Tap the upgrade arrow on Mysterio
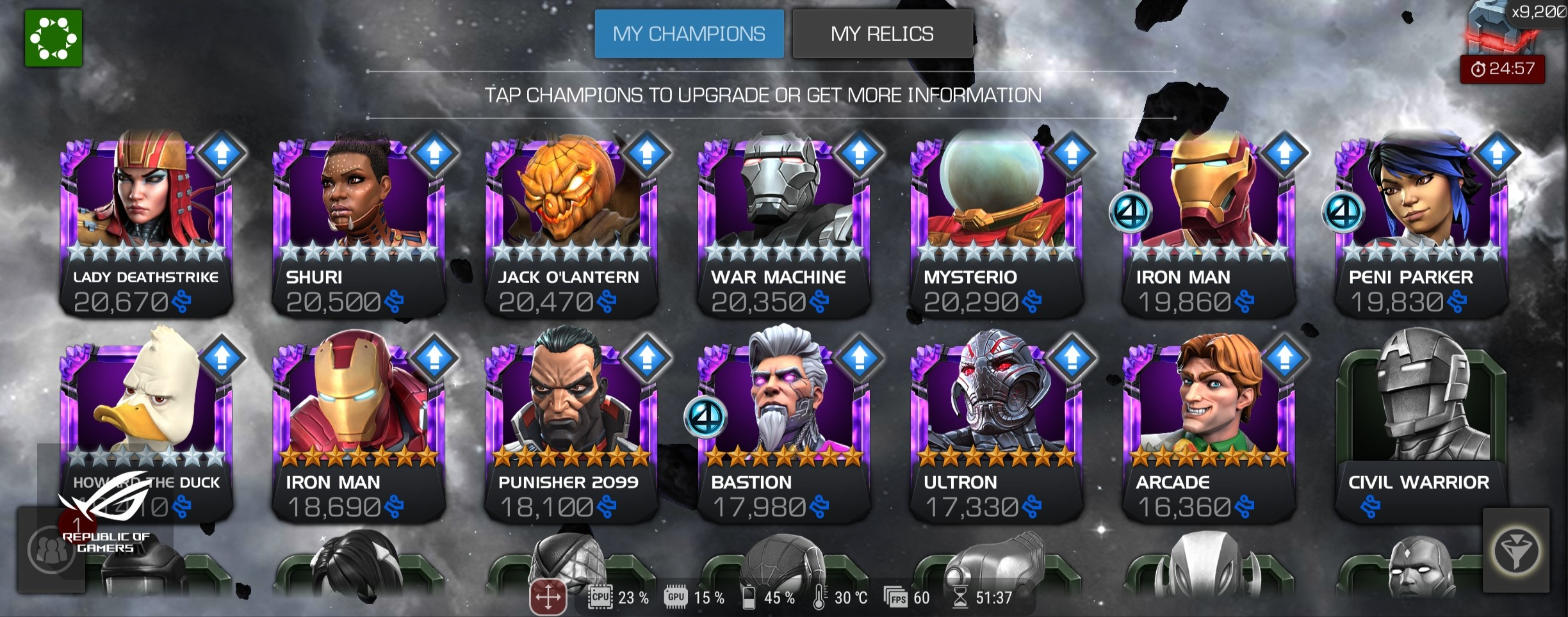1568x617 pixels. click(1072, 154)
